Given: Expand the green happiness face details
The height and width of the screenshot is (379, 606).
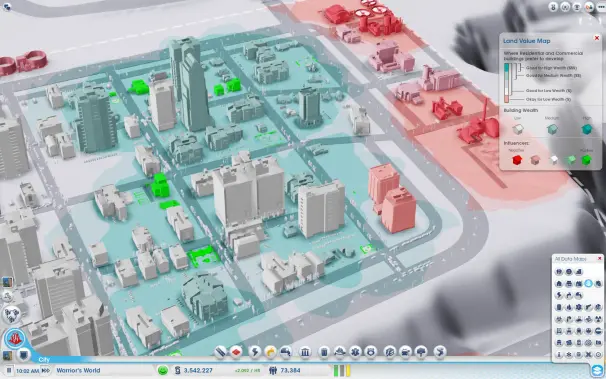Looking at the screenshot, I should coord(163,371).
